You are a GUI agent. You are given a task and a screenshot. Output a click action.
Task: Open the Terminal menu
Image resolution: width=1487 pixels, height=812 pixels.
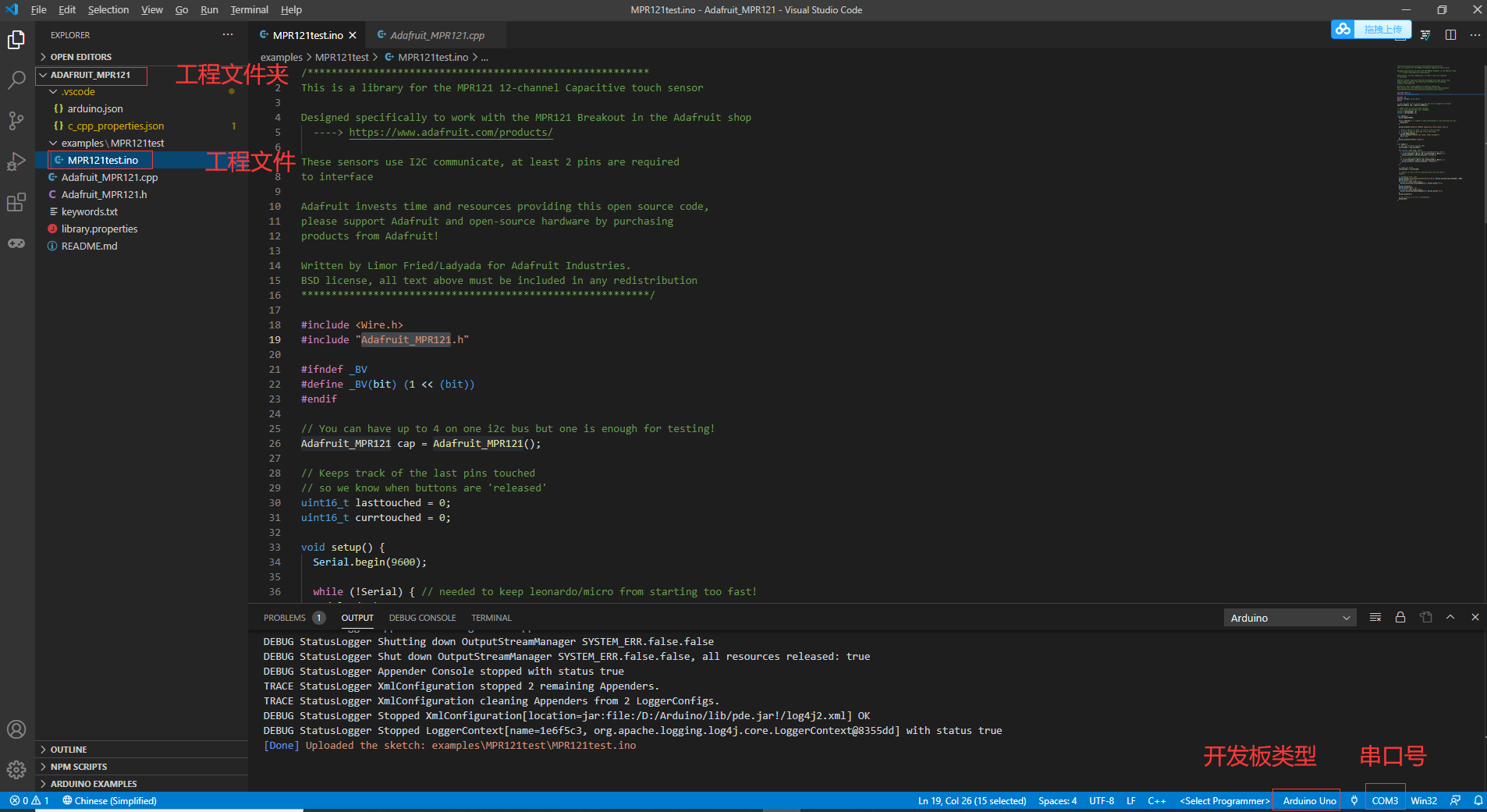pos(249,9)
